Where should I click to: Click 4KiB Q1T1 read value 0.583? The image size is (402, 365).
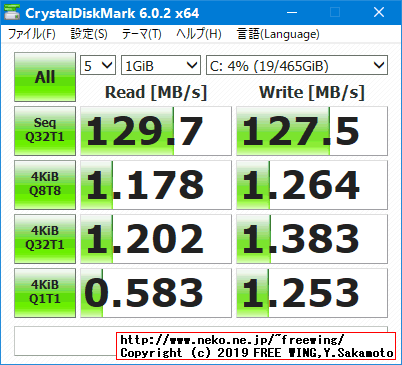pyautogui.click(x=156, y=293)
